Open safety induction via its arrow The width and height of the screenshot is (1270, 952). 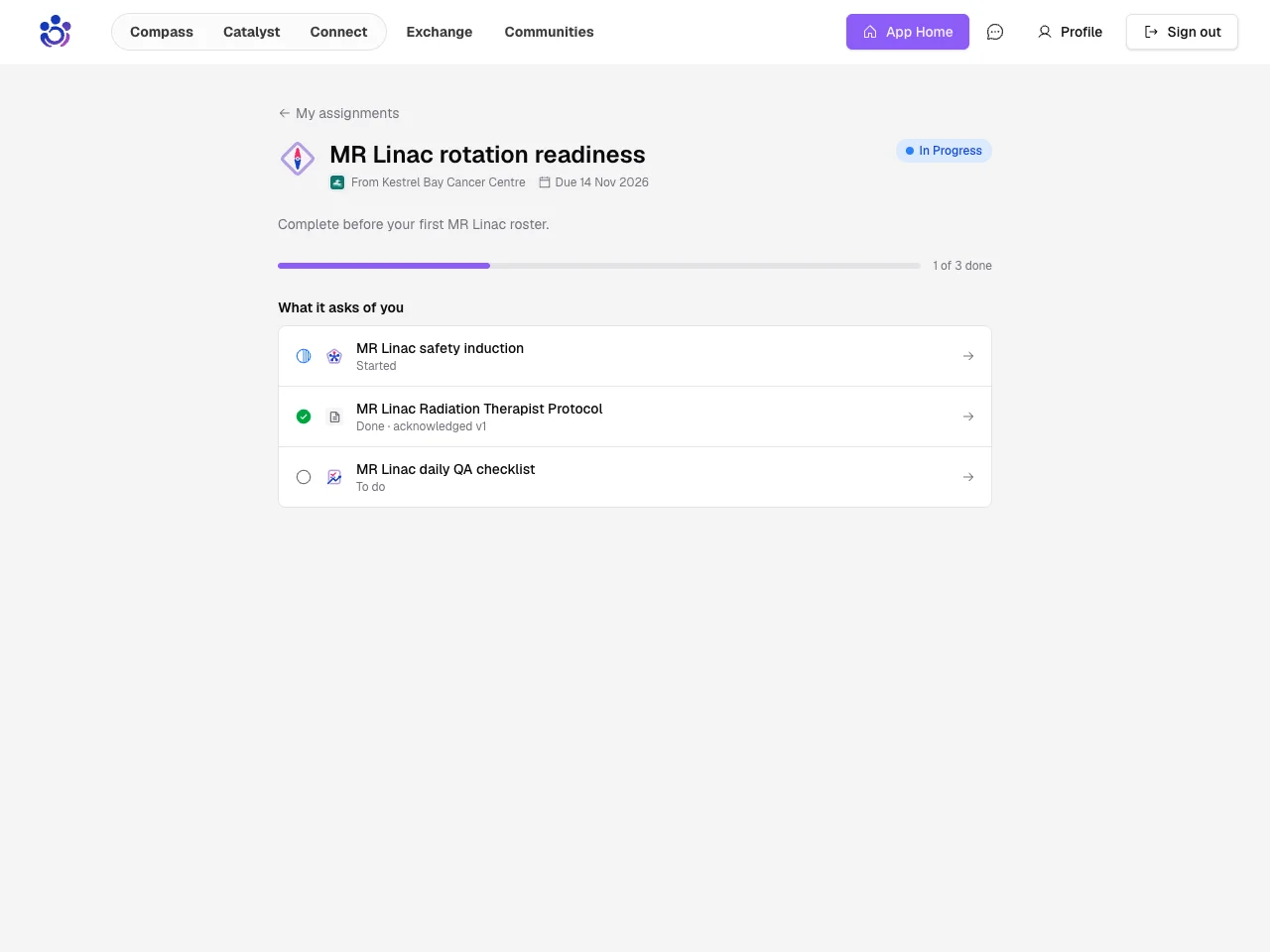point(968,356)
